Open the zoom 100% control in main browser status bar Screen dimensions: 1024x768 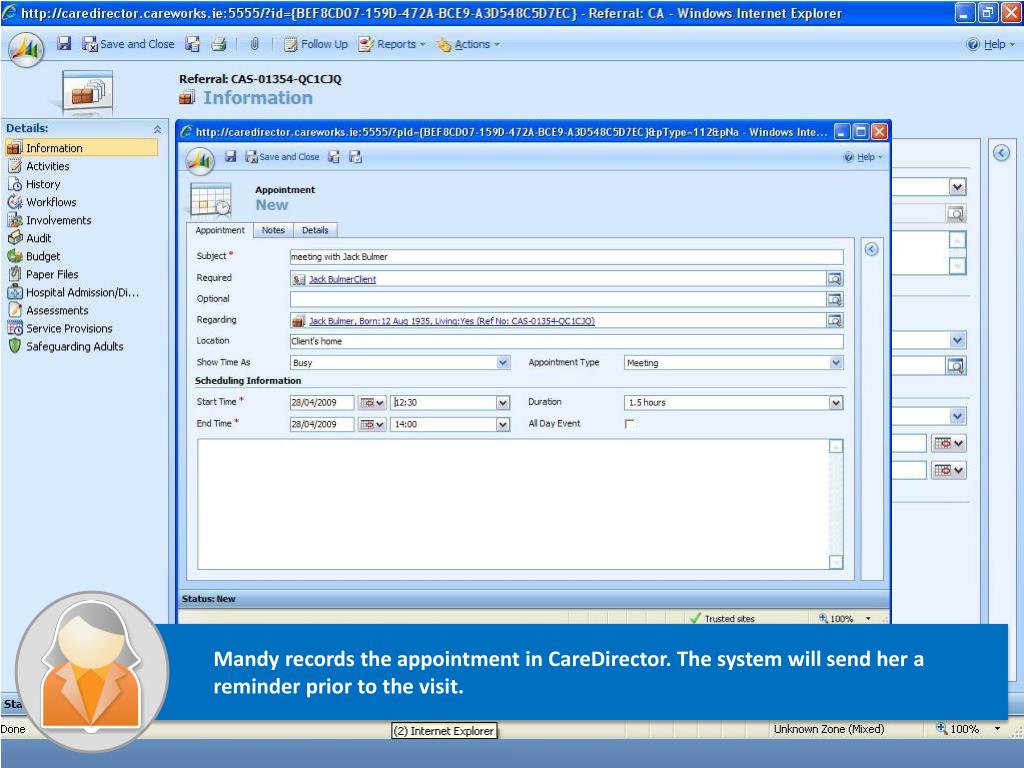(968, 729)
